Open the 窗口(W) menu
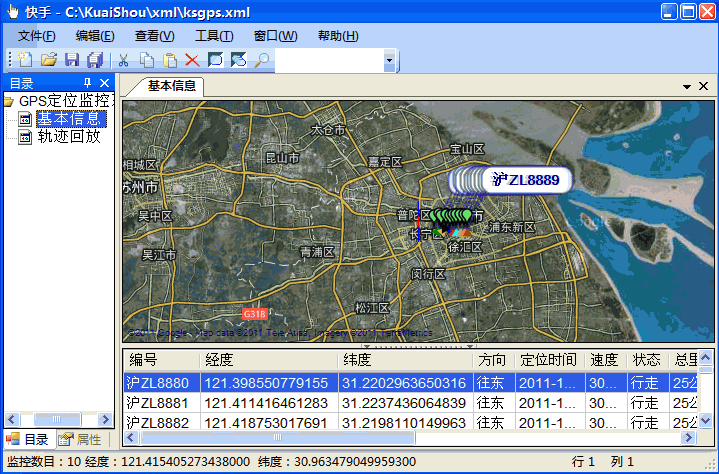Image resolution: width=719 pixels, height=474 pixels. click(275, 36)
